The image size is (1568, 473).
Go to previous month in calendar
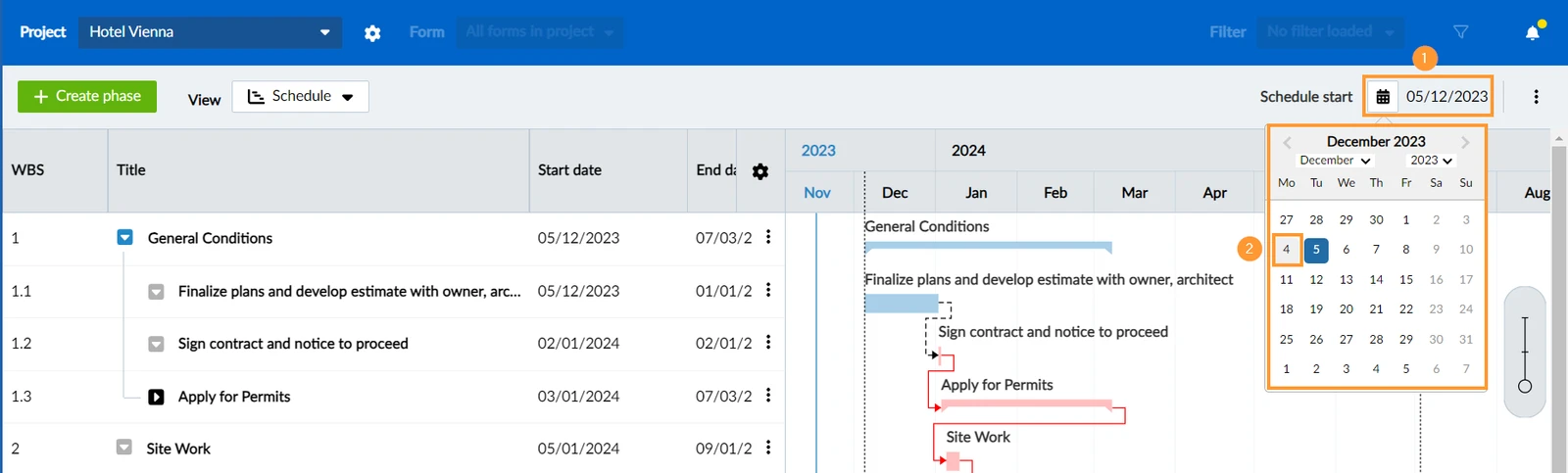point(1287,143)
